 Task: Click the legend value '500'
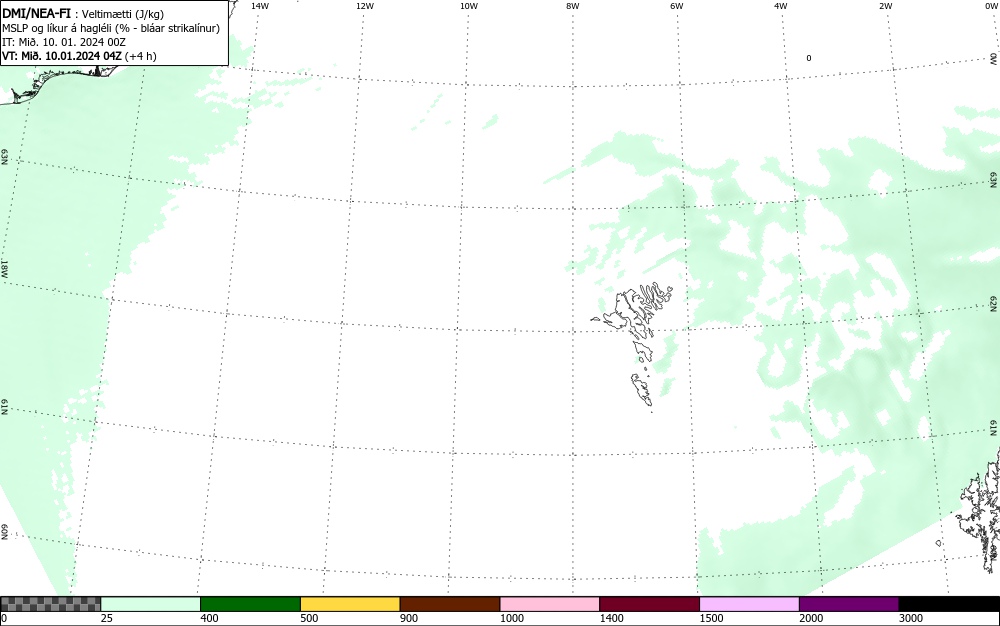(x=309, y=618)
